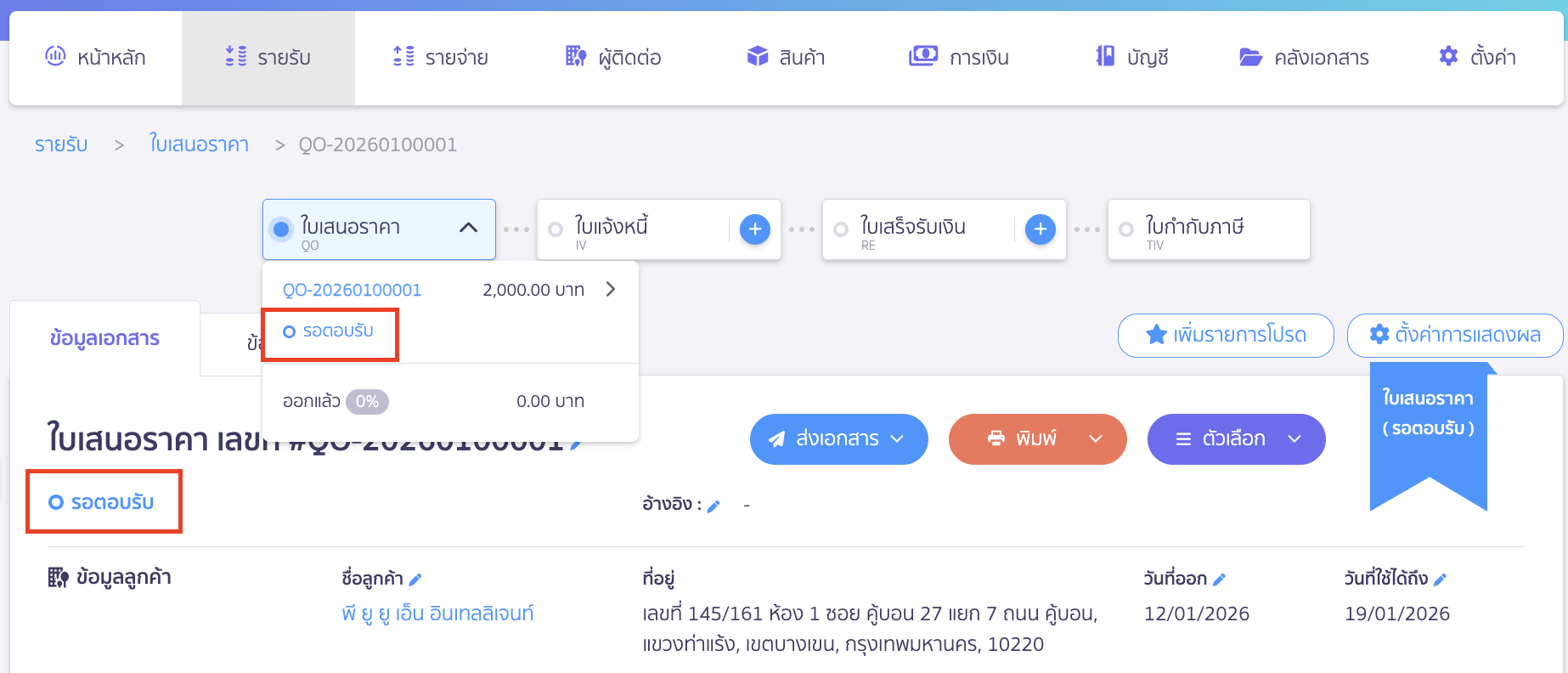Open customer link พี ยู ยู เอ็น อินเทลลิเจนท์

tap(435, 613)
